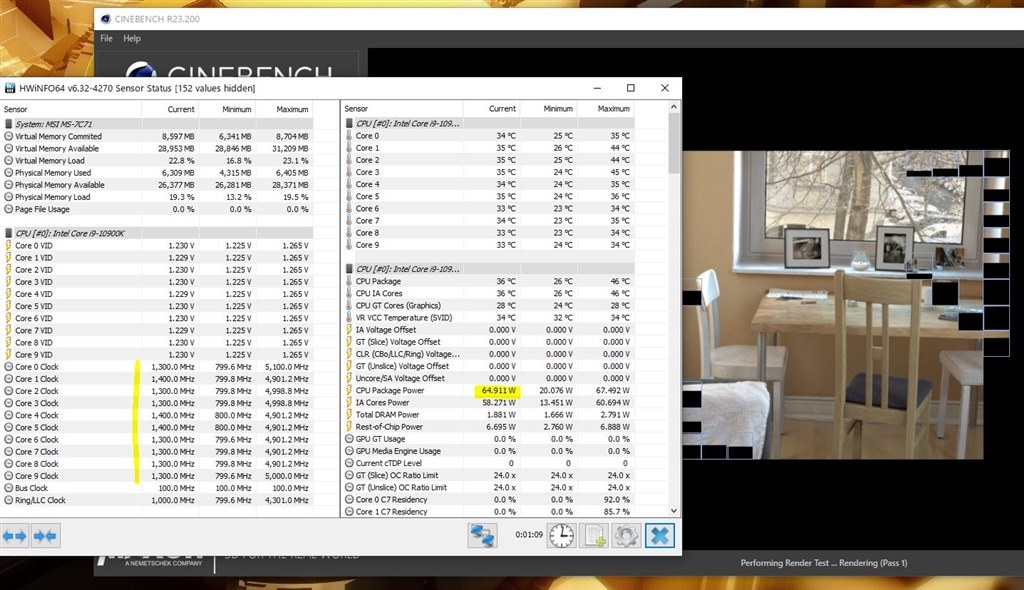Click the vertical scrollbar thumb in right panel
The width and height of the screenshot is (1024, 590).
click(x=674, y=143)
